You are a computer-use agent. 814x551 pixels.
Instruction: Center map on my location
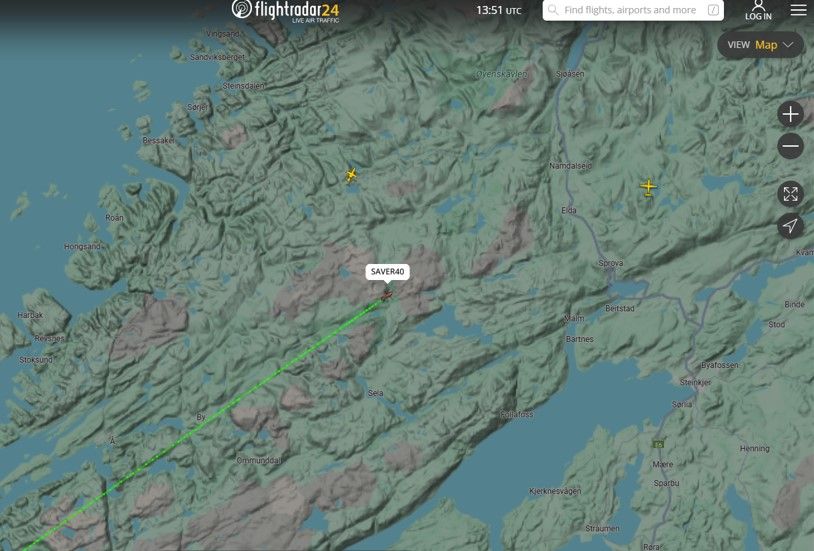pyautogui.click(x=790, y=226)
